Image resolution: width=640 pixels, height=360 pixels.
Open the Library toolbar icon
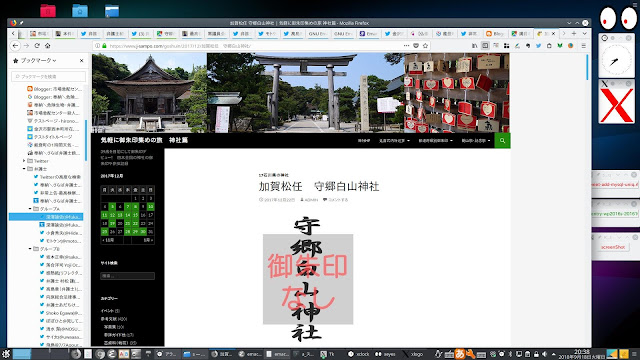pyautogui.click(x=474, y=46)
